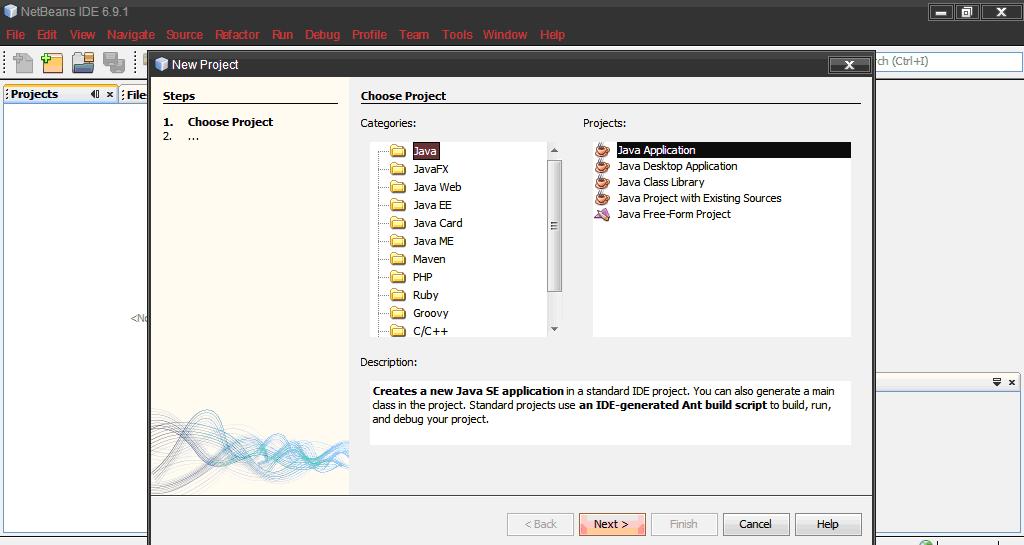Click the Save All toolbar icon
1024x545 pixels.
click(x=114, y=63)
